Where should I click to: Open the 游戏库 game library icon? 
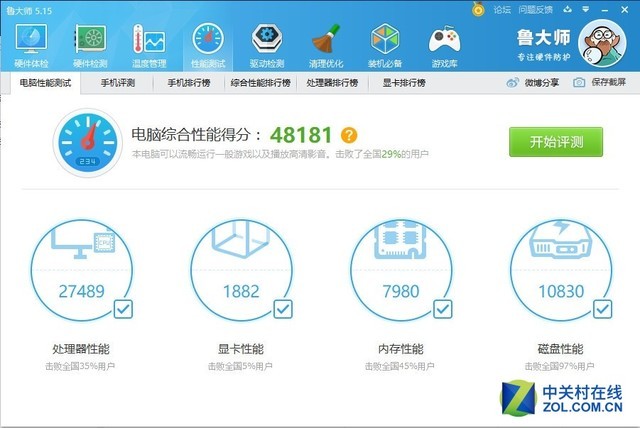coord(444,45)
